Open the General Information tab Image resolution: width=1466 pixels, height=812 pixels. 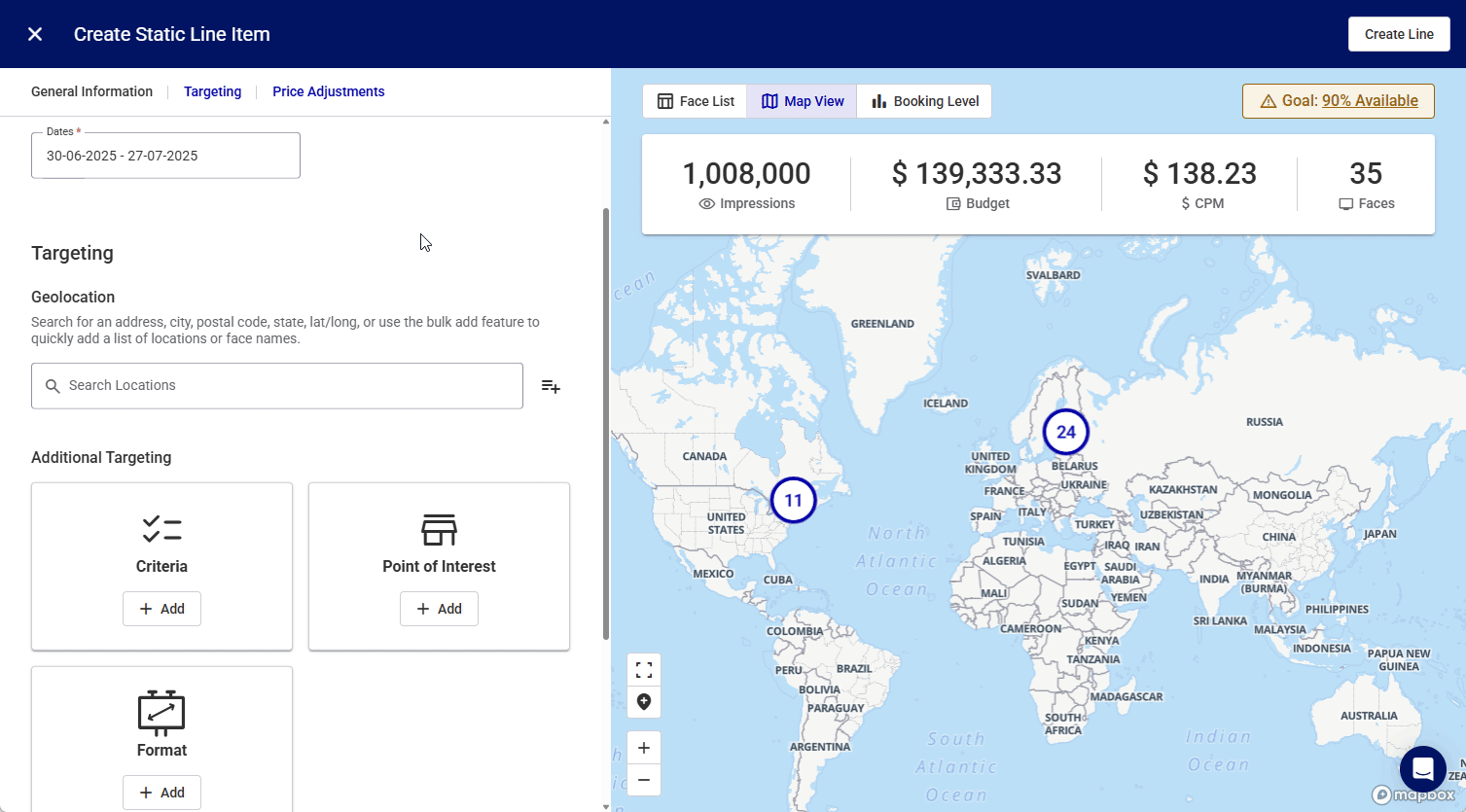click(x=91, y=91)
